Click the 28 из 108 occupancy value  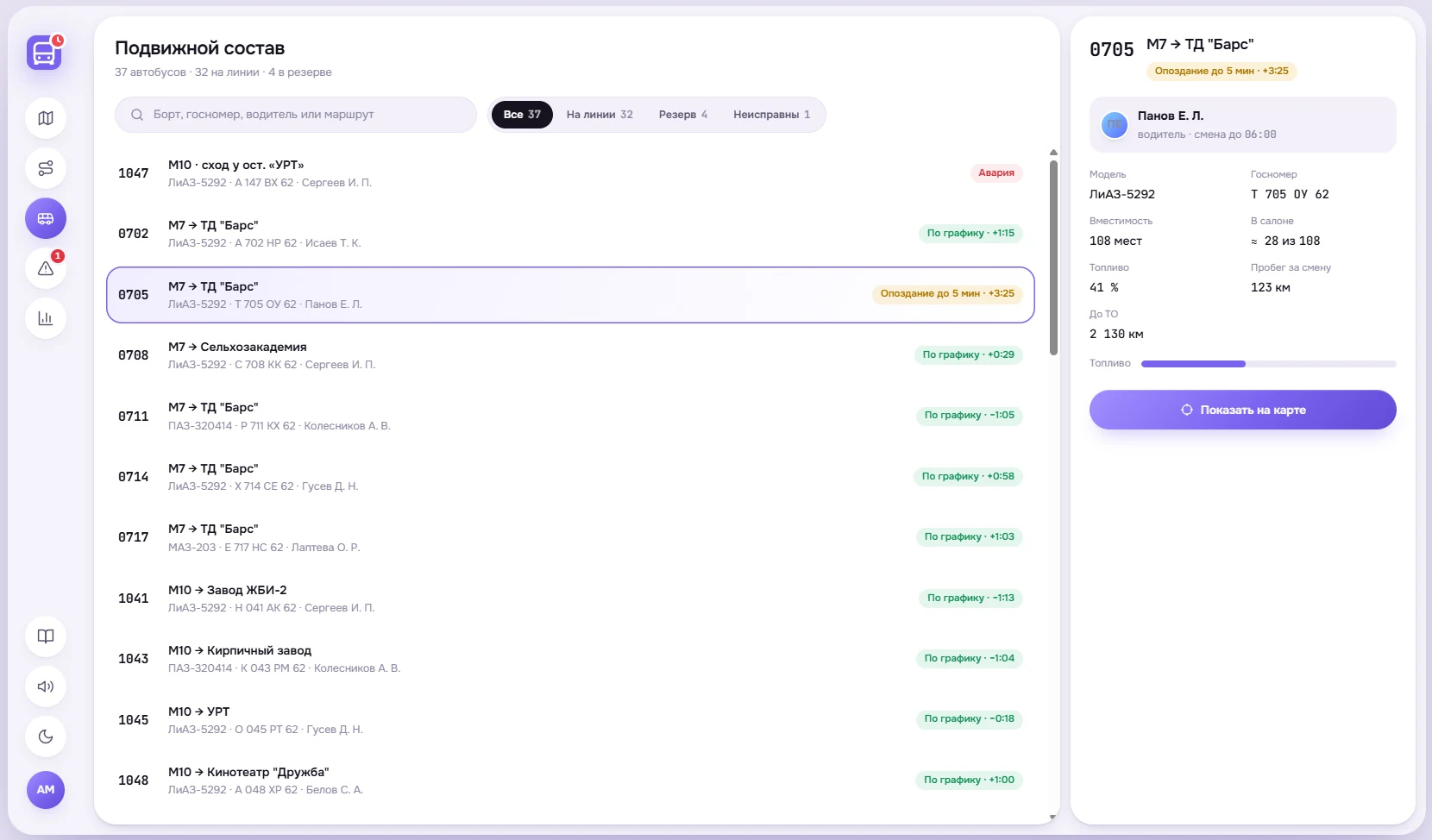tap(1285, 241)
